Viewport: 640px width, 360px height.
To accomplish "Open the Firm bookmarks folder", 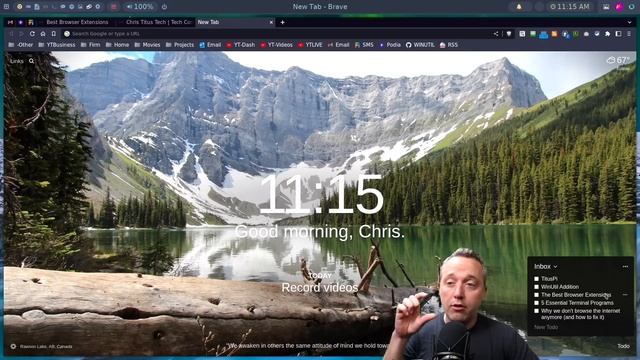I will tap(90, 45).
